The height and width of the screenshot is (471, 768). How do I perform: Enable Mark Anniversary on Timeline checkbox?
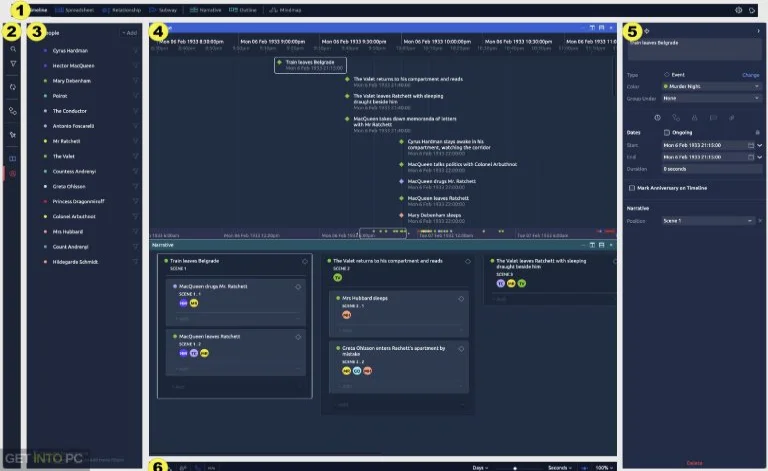point(632,188)
